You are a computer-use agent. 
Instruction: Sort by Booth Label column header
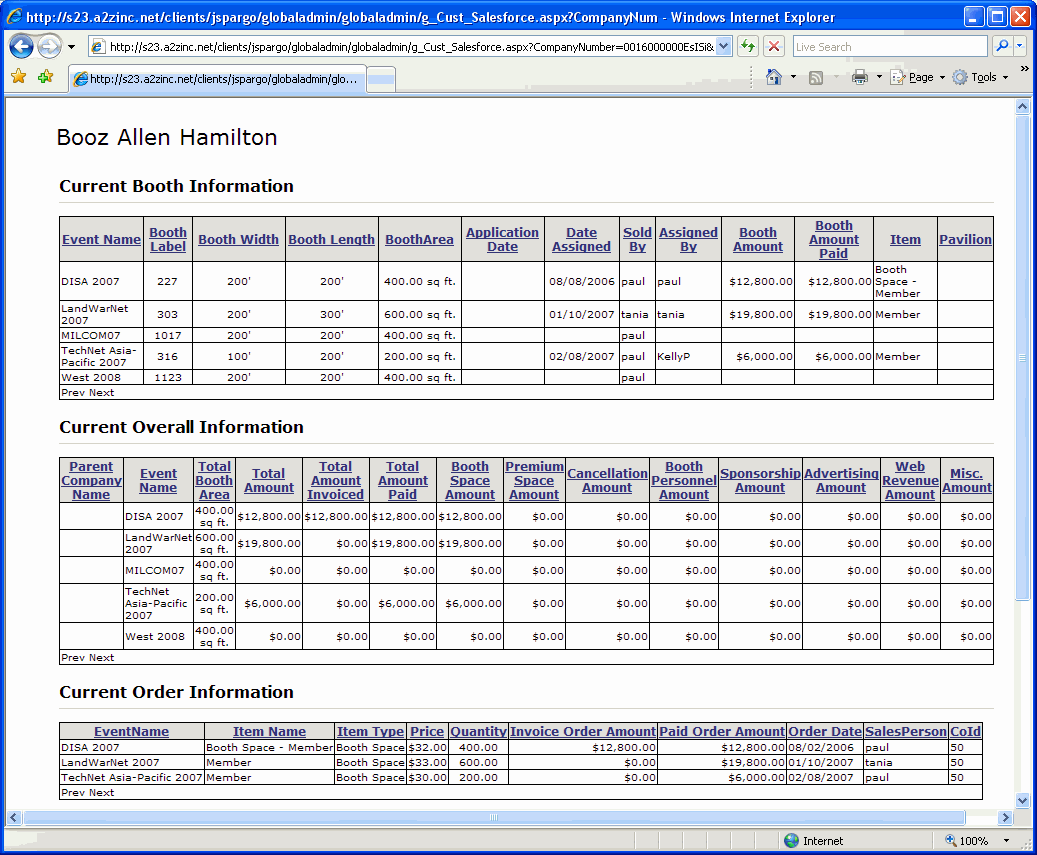[168, 239]
